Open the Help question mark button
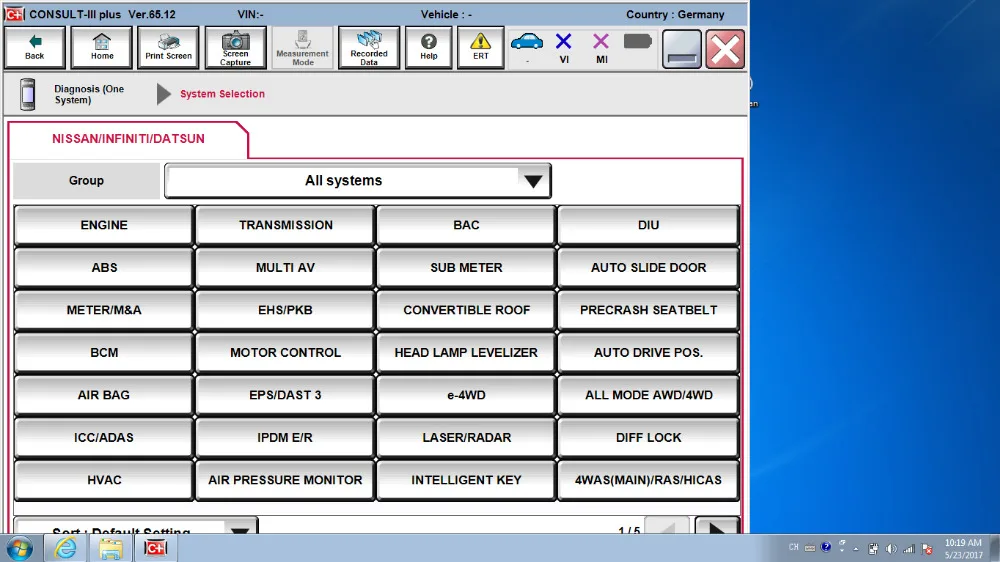This screenshot has width=1000, height=562. tap(429, 47)
